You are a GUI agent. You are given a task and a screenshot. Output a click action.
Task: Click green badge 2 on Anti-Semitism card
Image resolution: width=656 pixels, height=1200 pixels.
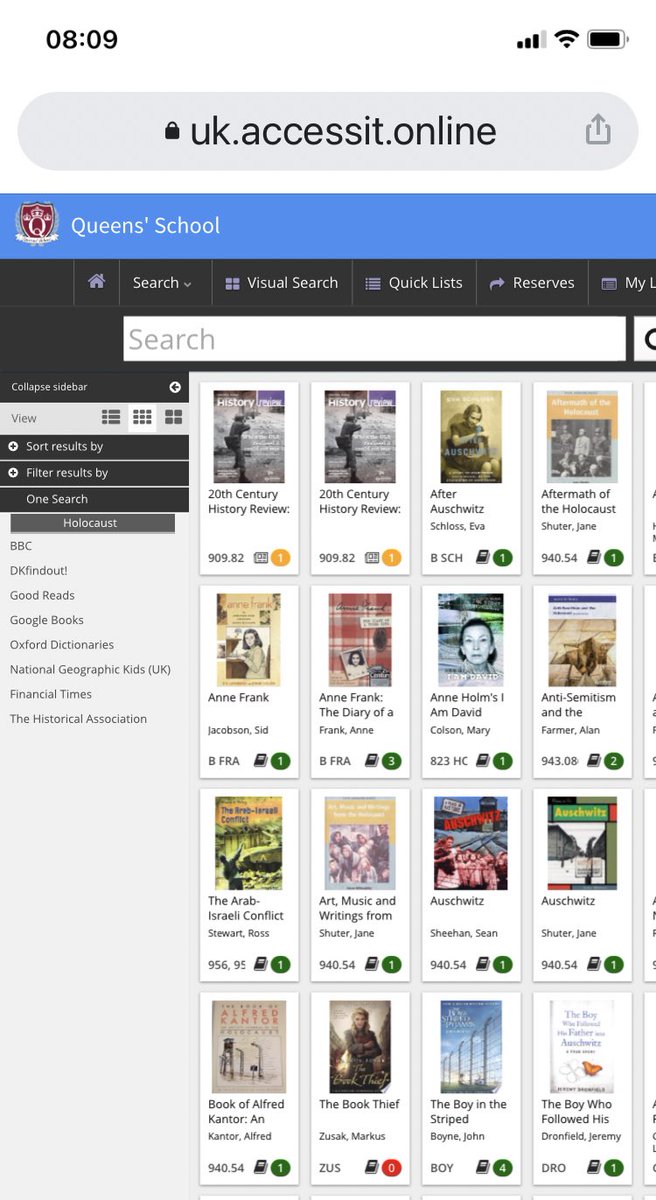pyautogui.click(x=614, y=761)
